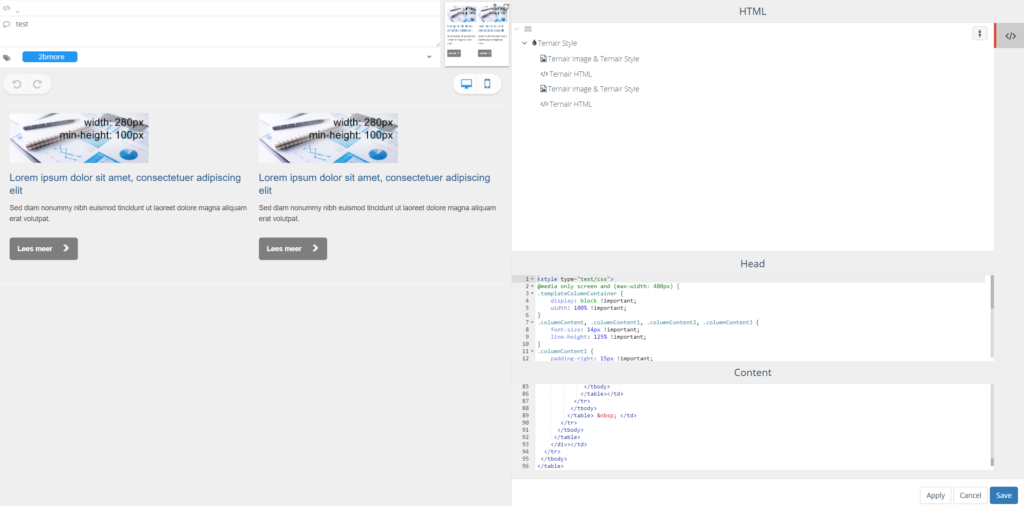1024x506 pixels.
Task: Click code icon of the second Ternair HTML row
Action: pyautogui.click(x=544, y=104)
